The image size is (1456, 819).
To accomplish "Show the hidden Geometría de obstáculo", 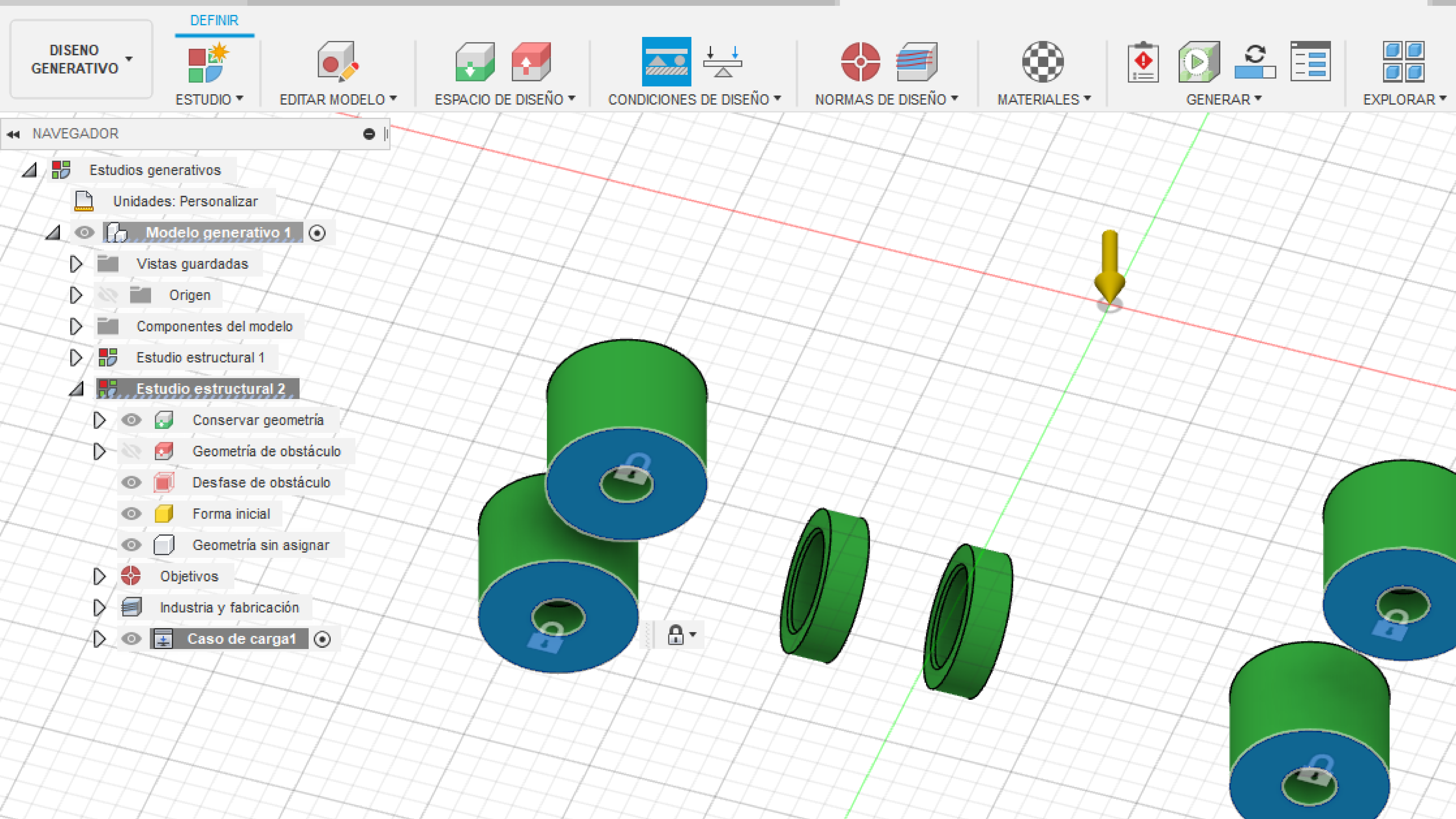I will click(x=131, y=451).
